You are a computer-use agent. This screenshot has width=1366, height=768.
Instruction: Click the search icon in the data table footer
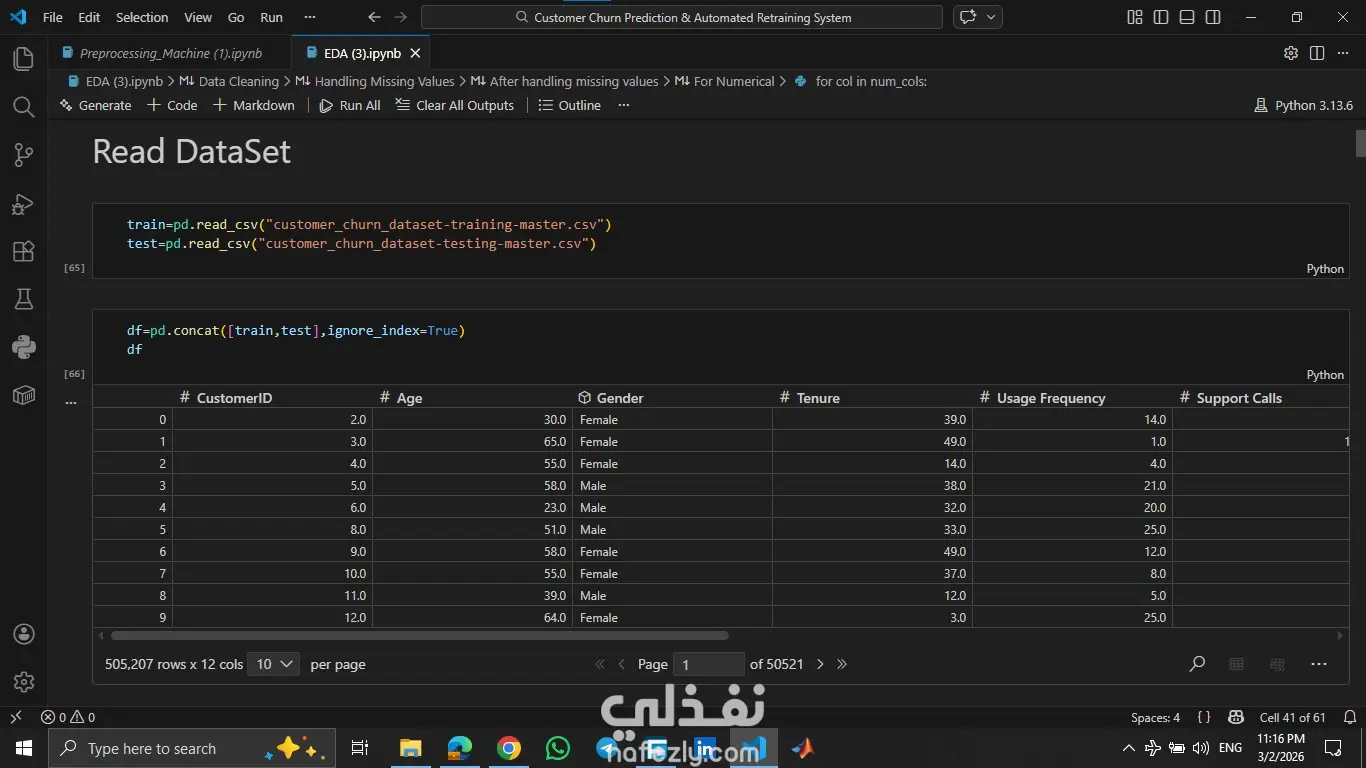click(1197, 664)
